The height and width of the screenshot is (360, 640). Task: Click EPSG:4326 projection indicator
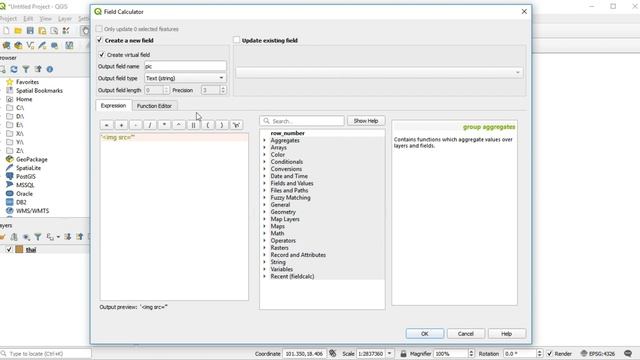click(598, 353)
